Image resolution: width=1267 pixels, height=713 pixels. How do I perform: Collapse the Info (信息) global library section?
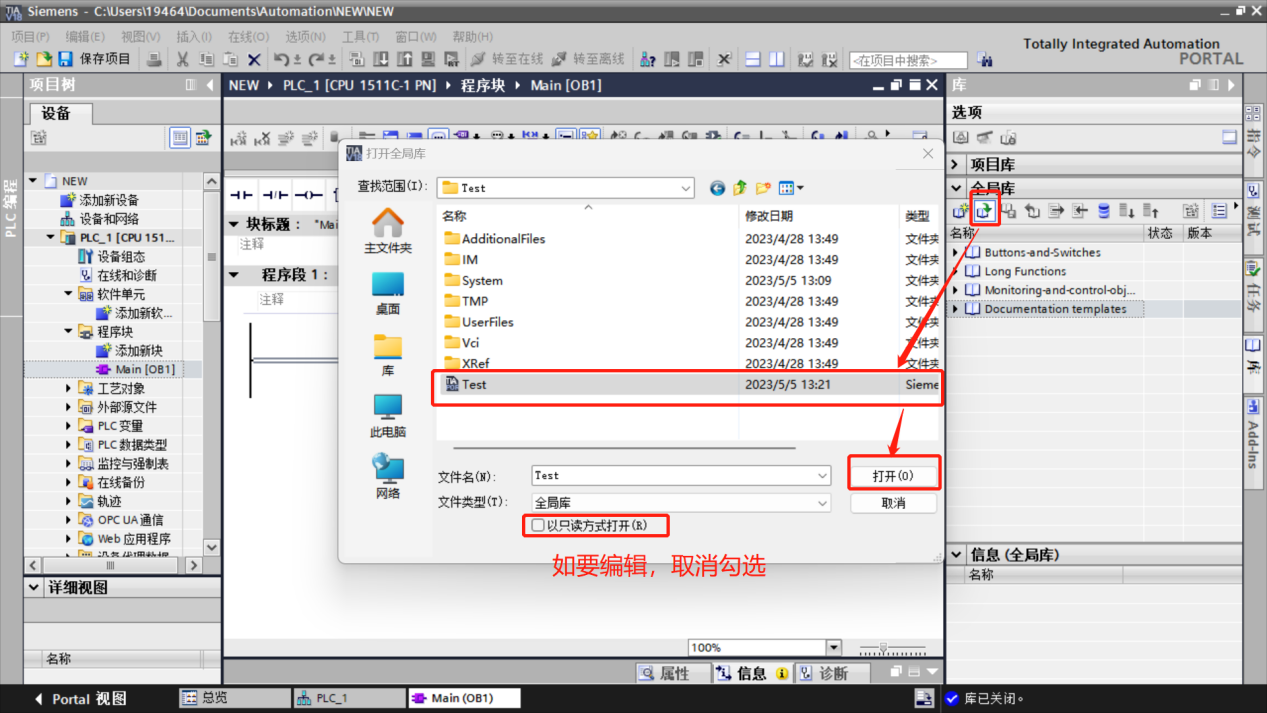(956, 555)
